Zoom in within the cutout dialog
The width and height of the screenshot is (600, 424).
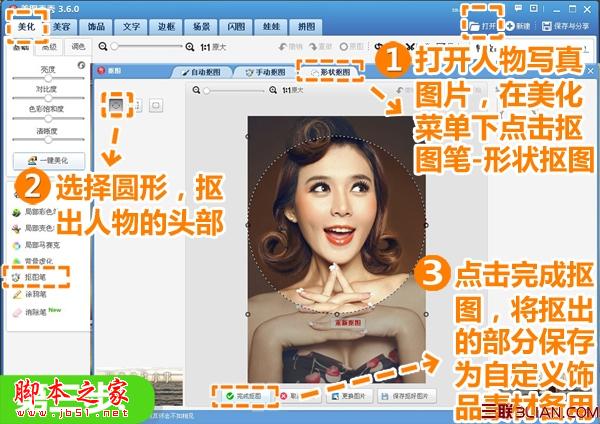(x=273, y=90)
